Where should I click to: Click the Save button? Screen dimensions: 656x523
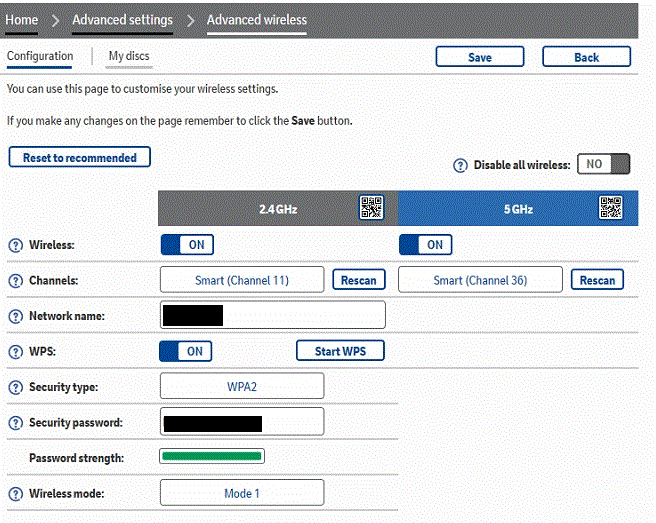pos(480,57)
